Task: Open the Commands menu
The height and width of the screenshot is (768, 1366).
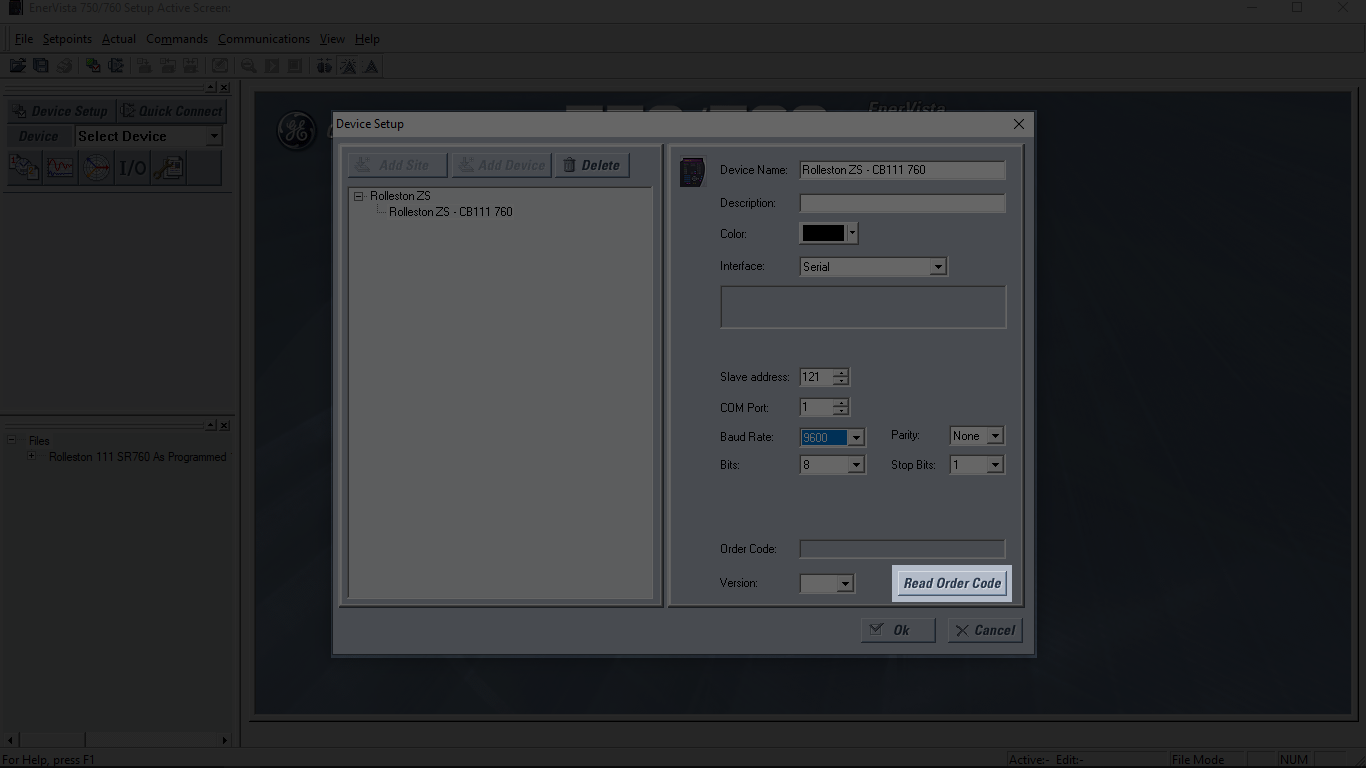Action: click(x=177, y=39)
